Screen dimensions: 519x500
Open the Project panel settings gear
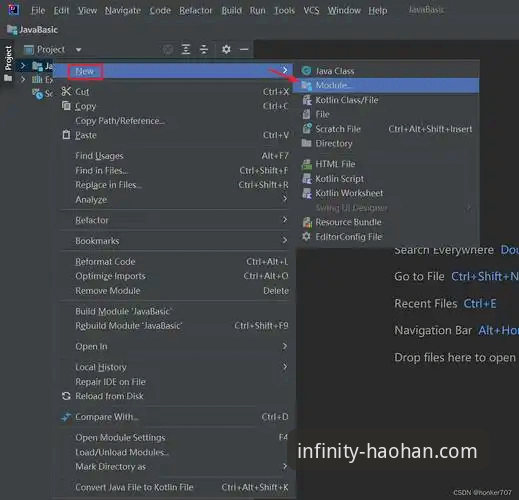point(226,50)
